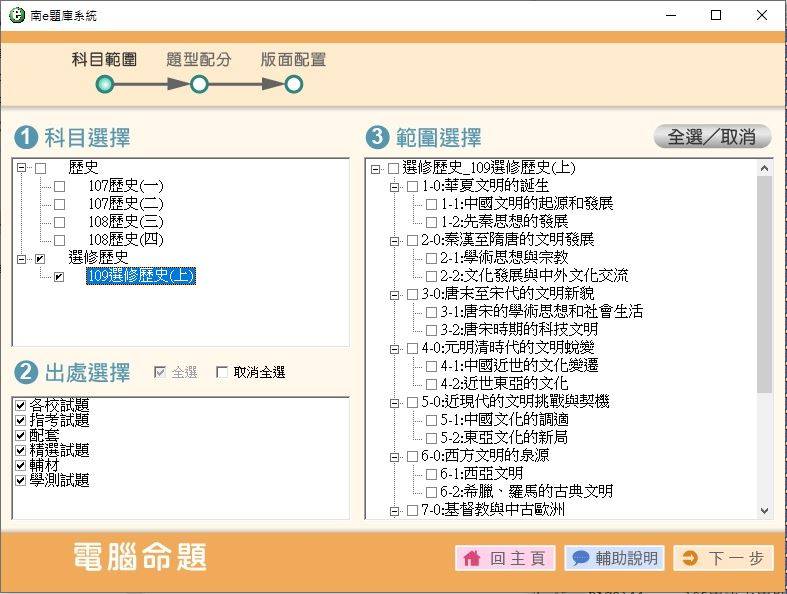Close the 南e題庫系統 window
Screen dimensions: 787x594
point(761,15)
